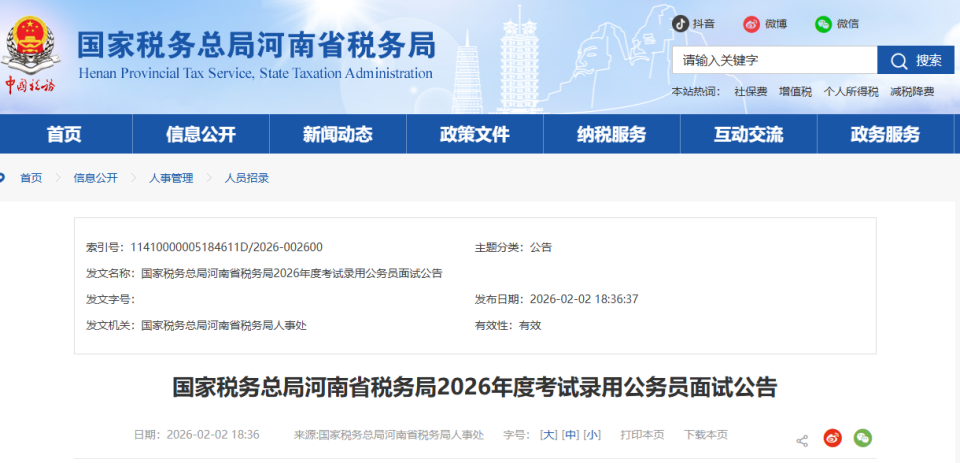Screen dimensions: 960x463
Task: Click the 日期: 2026-02-02 18:36 text
Action: pyautogui.click(x=197, y=435)
